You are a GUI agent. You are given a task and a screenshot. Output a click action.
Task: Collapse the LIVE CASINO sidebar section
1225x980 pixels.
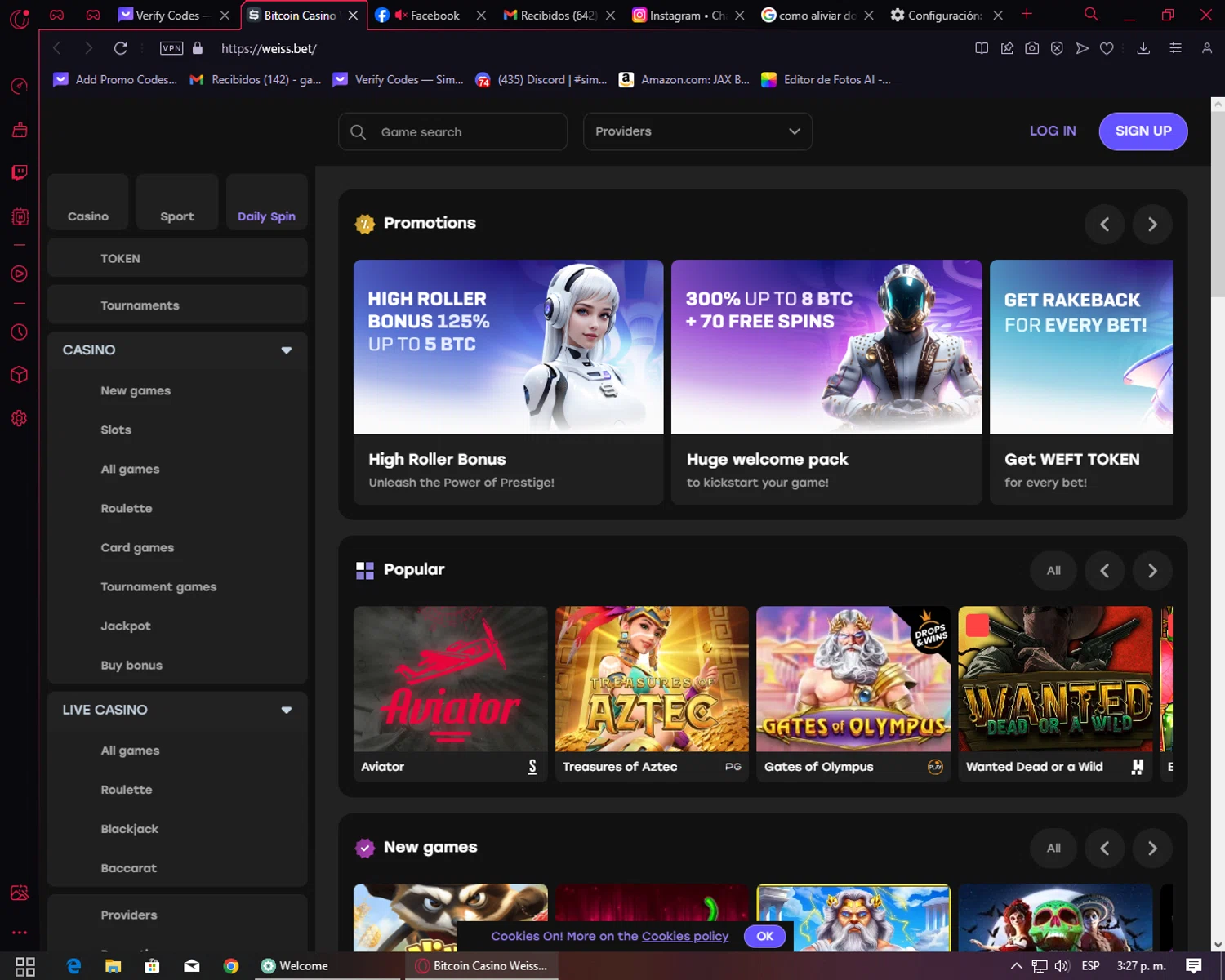(x=286, y=710)
